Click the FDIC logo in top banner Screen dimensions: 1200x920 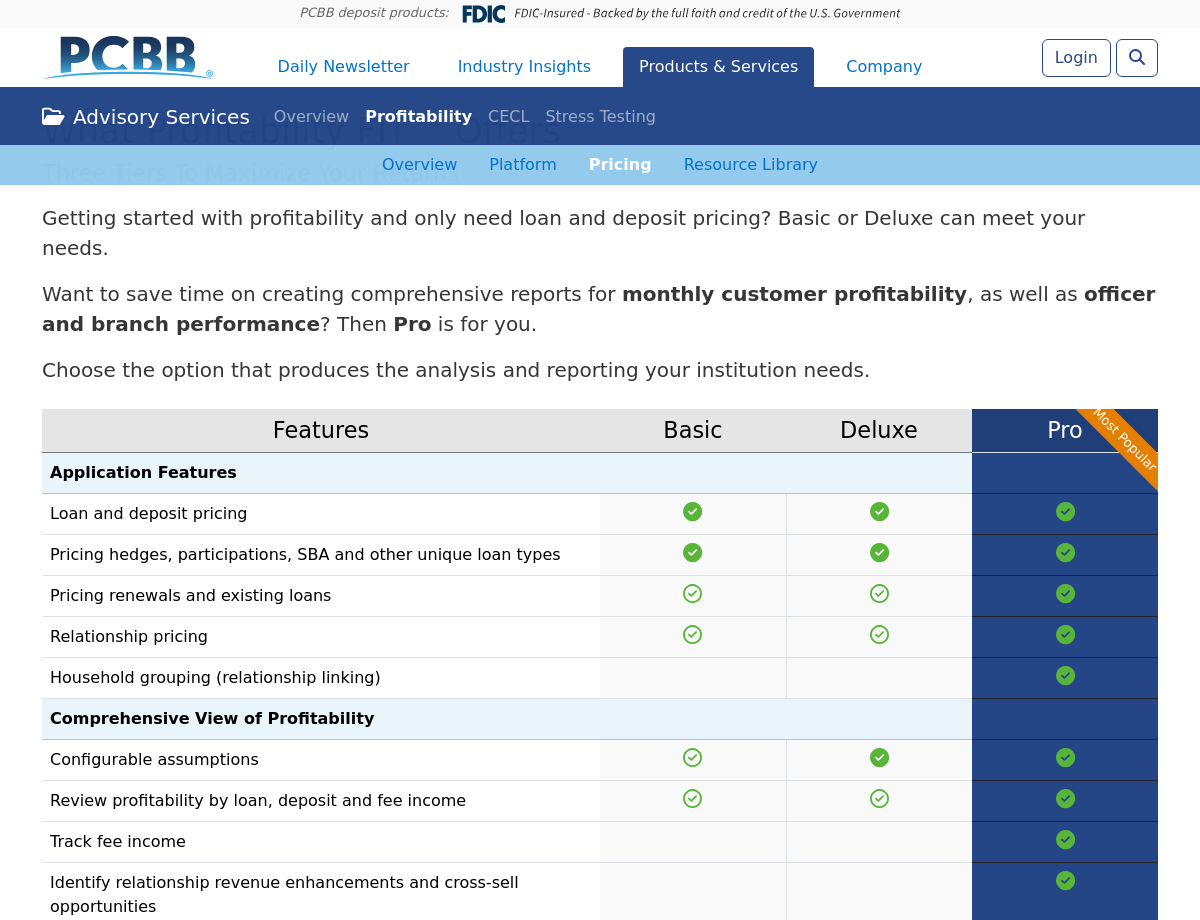pos(483,14)
